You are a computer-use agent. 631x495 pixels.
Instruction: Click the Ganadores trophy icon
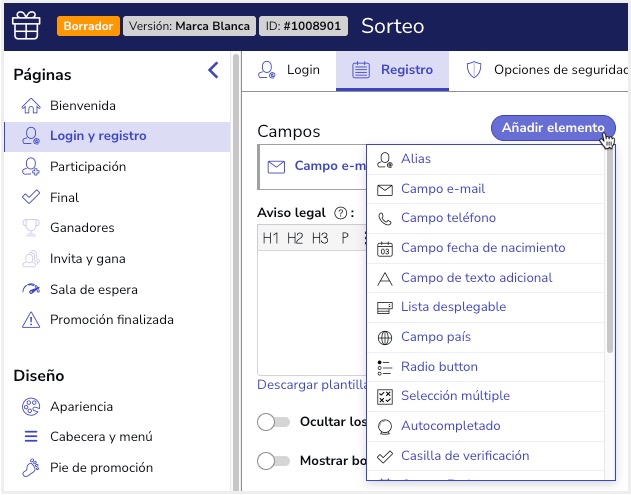31,227
